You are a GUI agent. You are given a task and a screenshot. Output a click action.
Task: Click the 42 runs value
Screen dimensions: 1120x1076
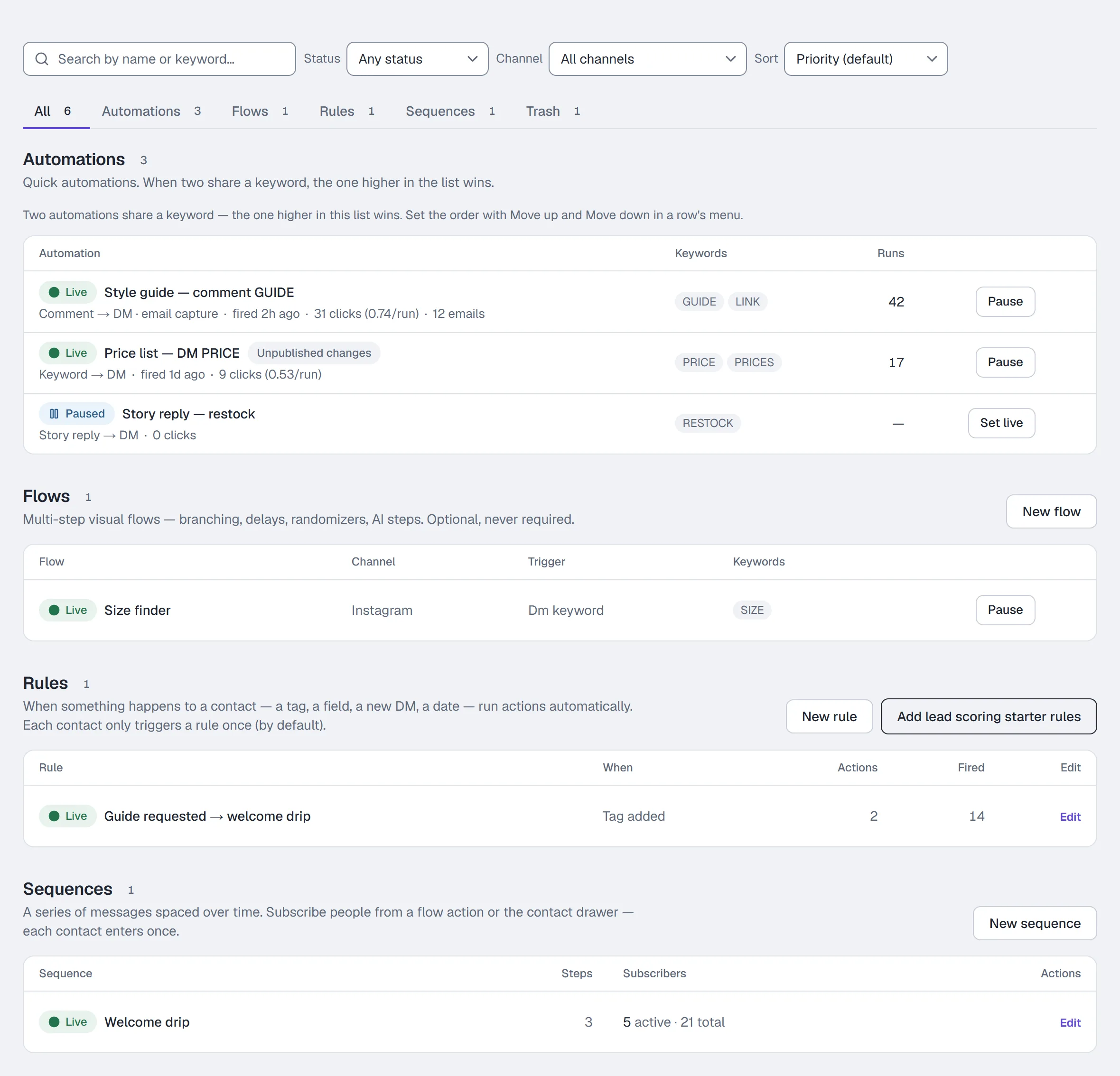coord(896,302)
